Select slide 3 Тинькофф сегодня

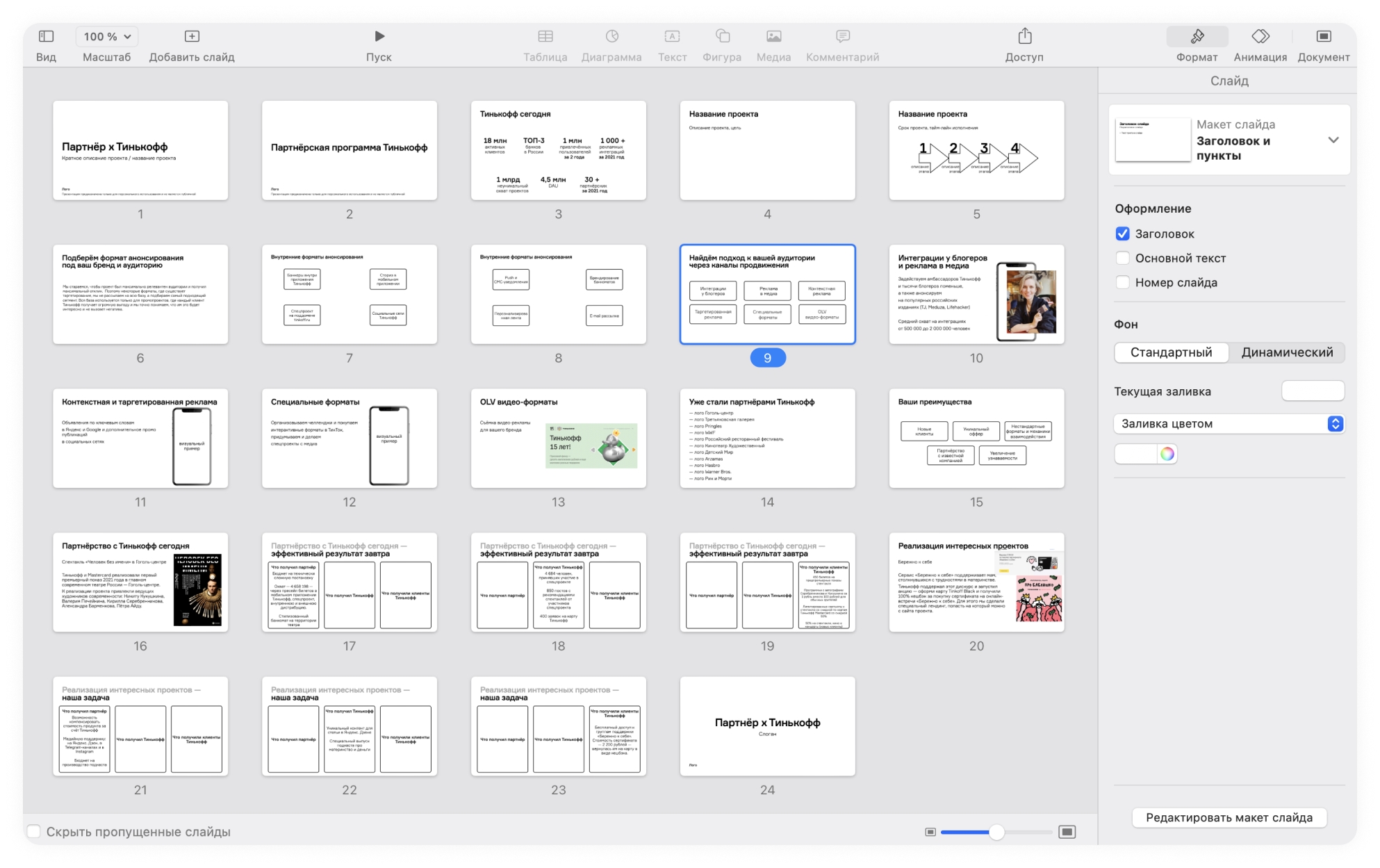point(559,150)
